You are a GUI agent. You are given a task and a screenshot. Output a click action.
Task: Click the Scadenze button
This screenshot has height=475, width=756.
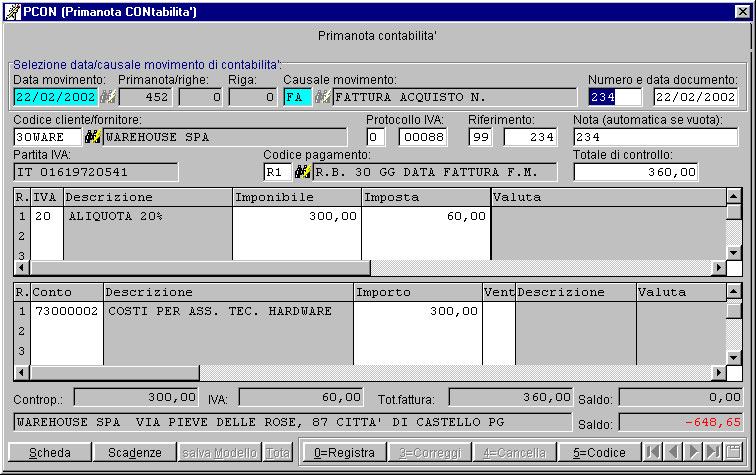[x=134, y=452]
